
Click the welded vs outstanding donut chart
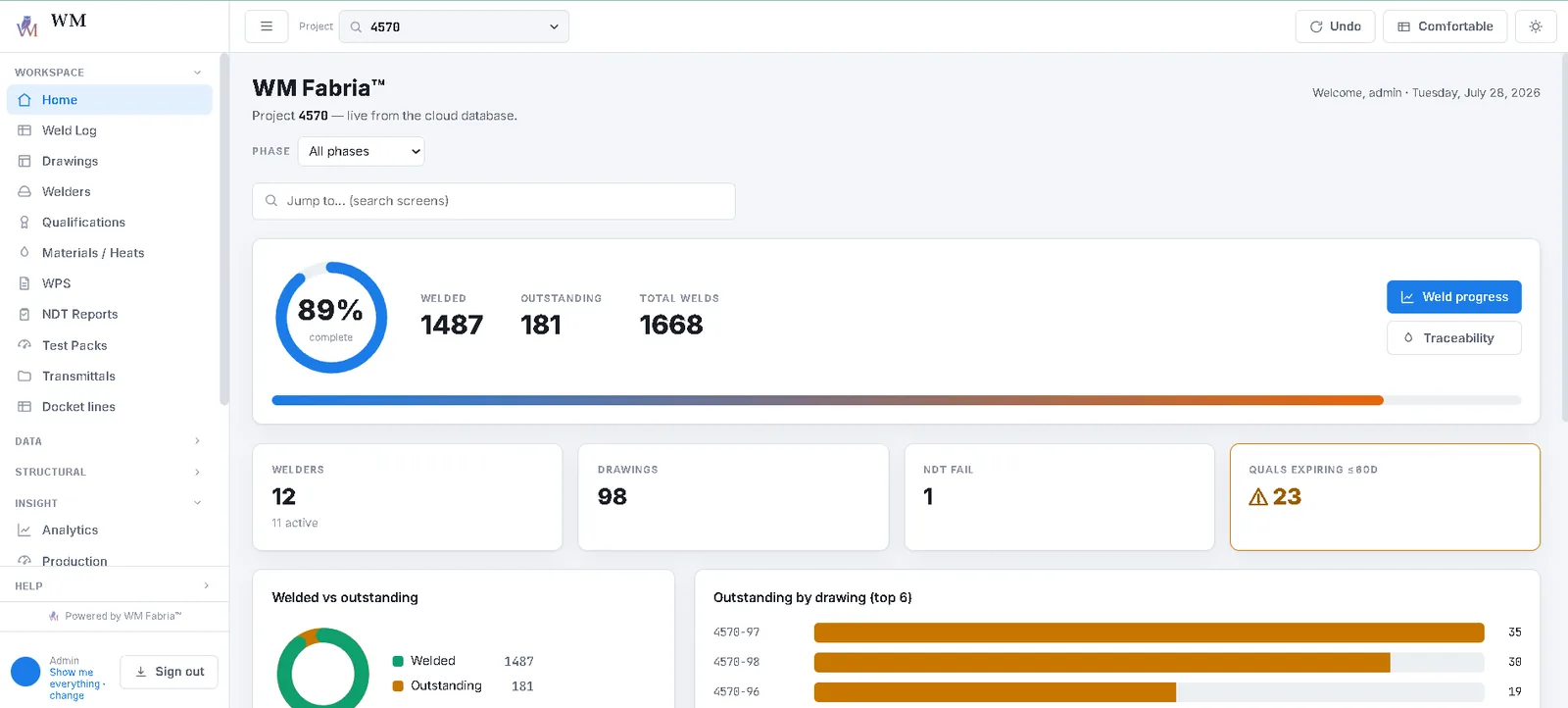322,669
